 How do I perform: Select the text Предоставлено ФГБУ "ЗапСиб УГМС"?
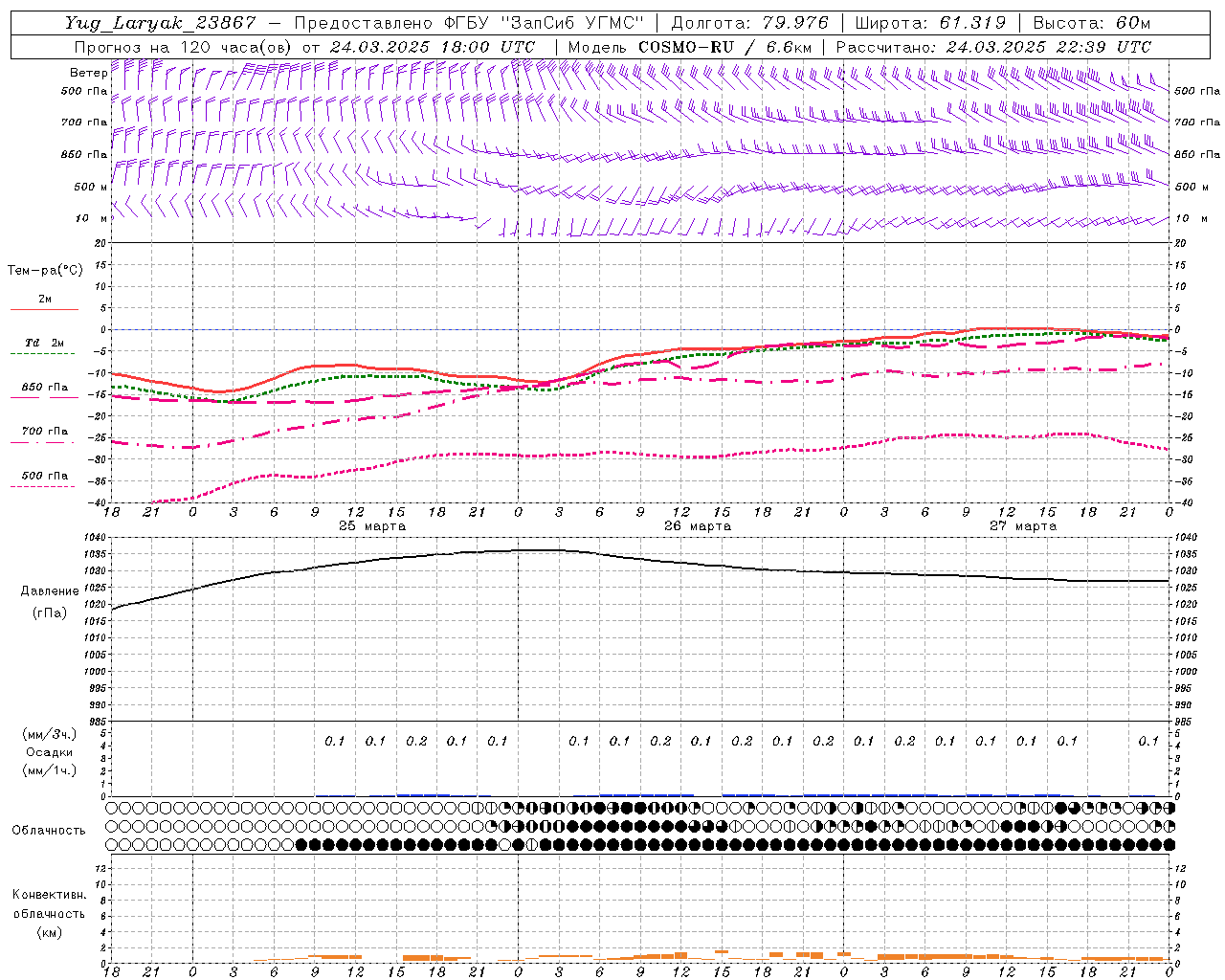(470, 23)
